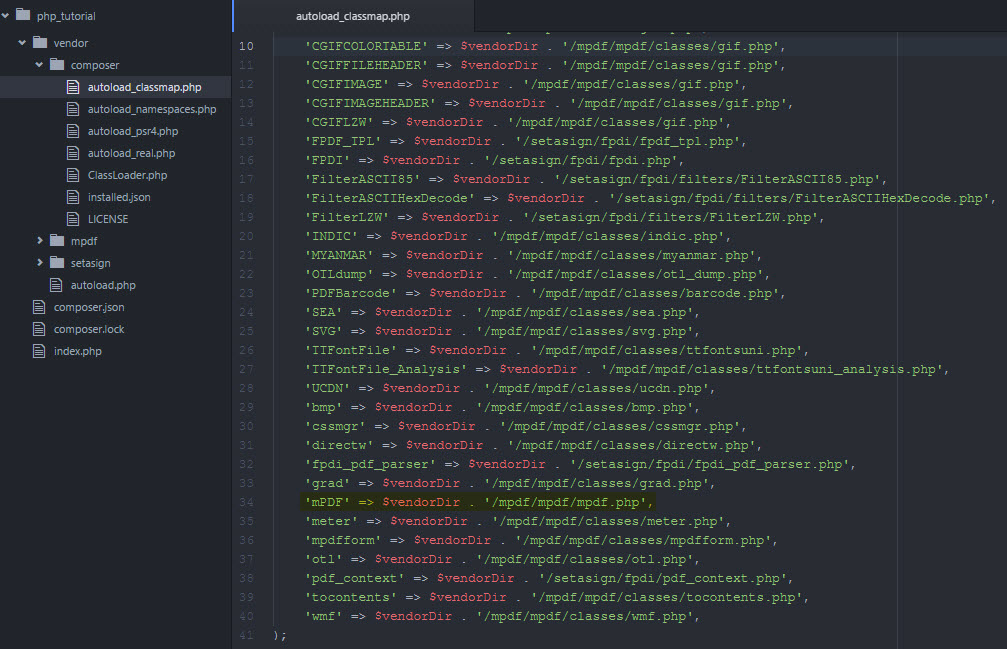Open ClassLoader.php from the tree
This screenshot has width=1007, height=649.
coord(127,175)
